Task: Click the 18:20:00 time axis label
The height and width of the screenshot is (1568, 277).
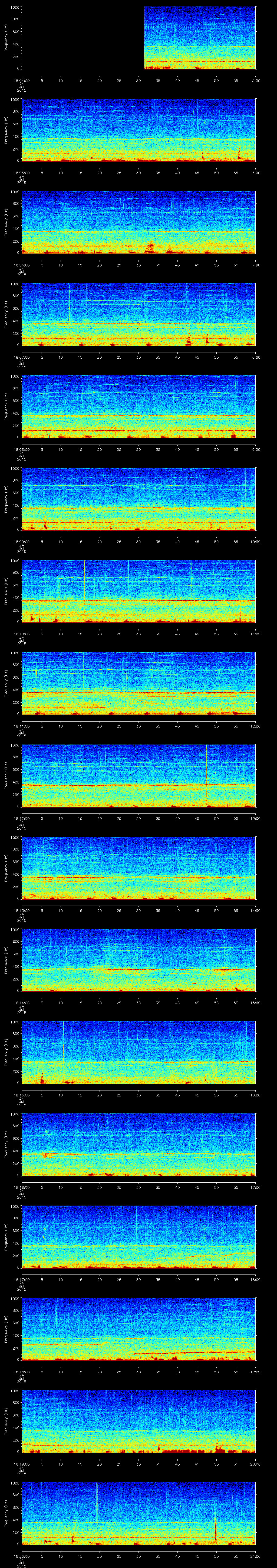Action: pos(22,1556)
